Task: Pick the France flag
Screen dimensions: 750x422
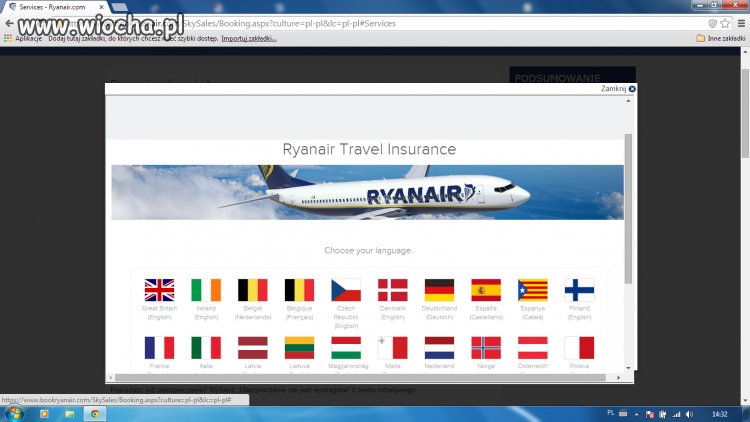Action: (159, 348)
